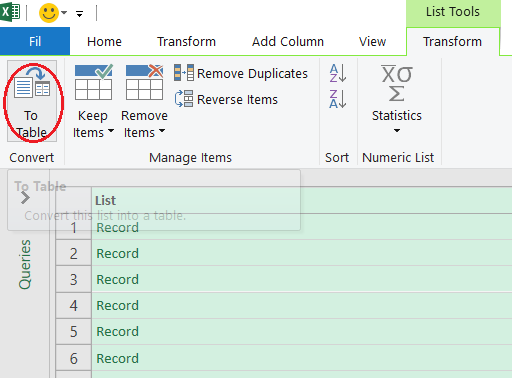This screenshot has width=512, height=378.
Task: Open the smiley feedback dropdown arrow
Action: click(x=64, y=13)
